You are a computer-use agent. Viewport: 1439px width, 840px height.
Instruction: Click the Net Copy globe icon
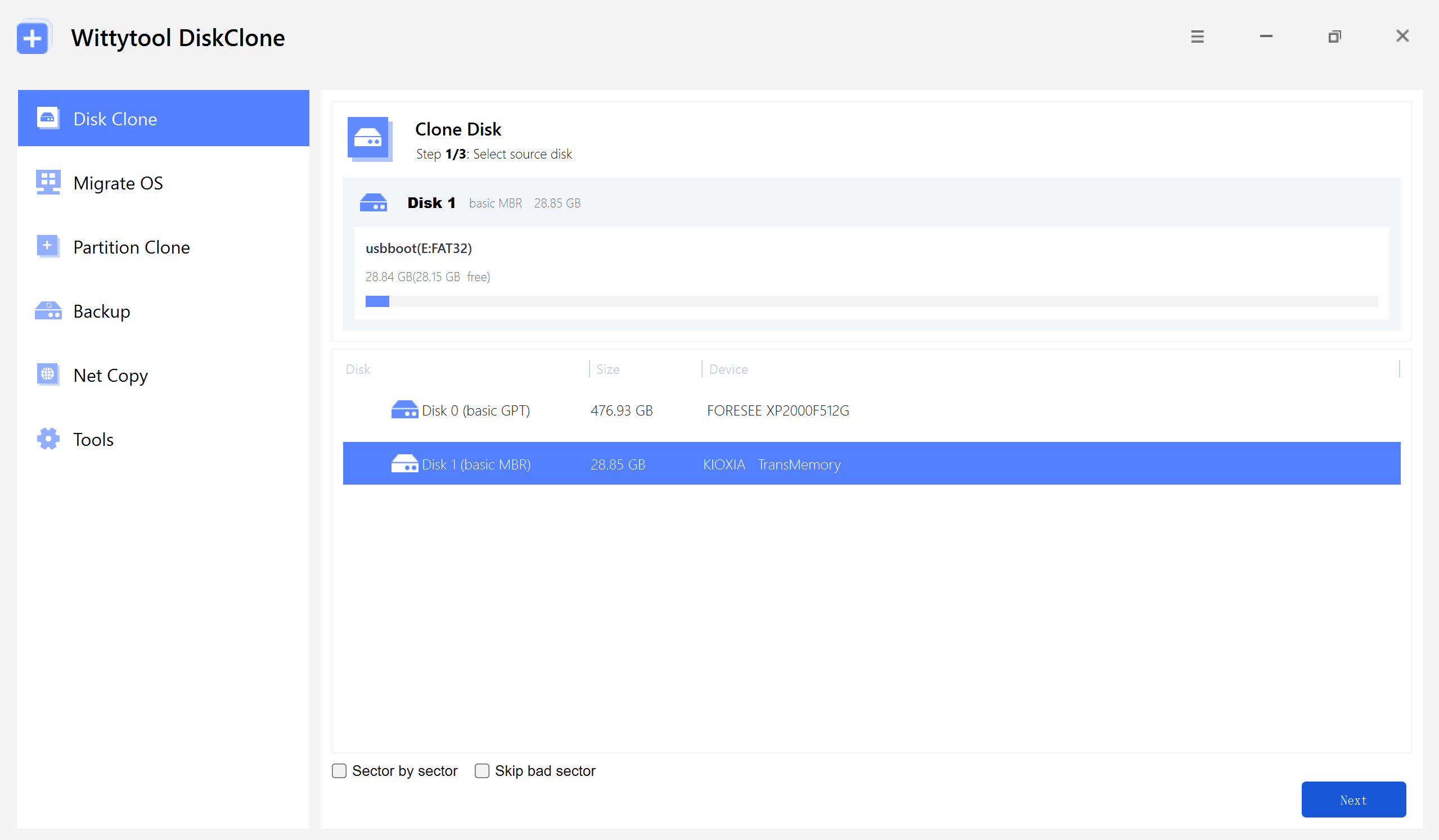click(48, 374)
